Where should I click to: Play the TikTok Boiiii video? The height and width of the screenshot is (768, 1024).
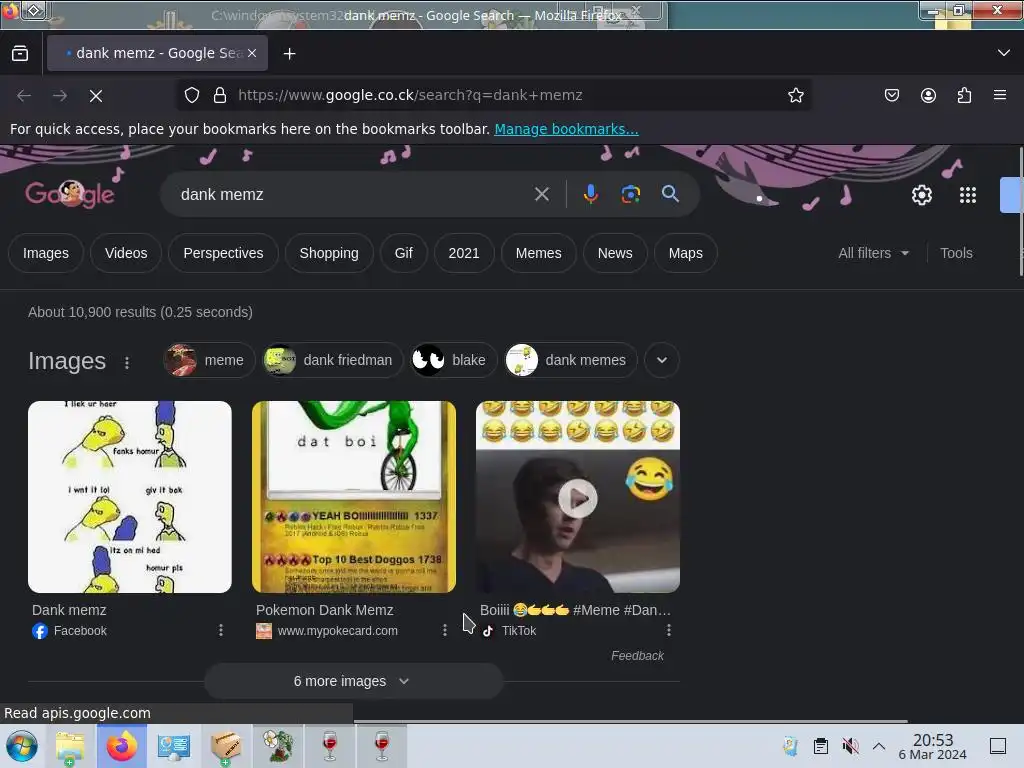tap(577, 498)
